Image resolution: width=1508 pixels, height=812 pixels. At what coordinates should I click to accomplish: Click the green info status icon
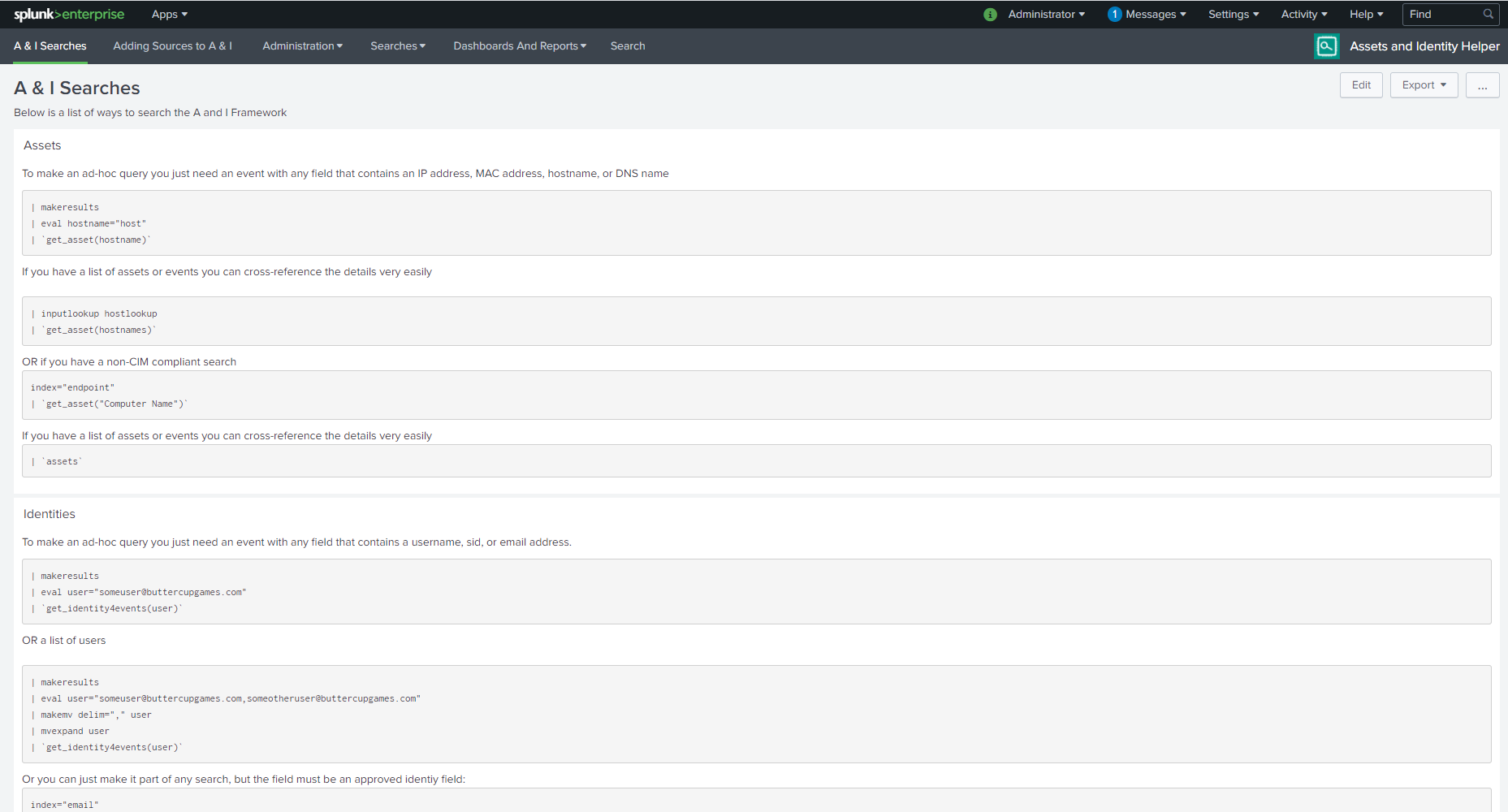tap(990, 15)
